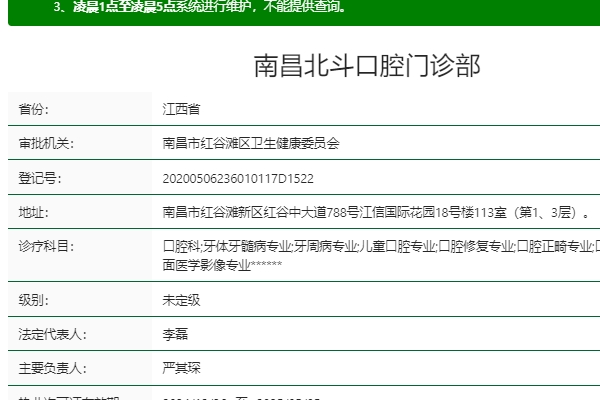600x400 pixels.
Task: Click the 诊疗科目 label
Action: (x=46, y=247)
